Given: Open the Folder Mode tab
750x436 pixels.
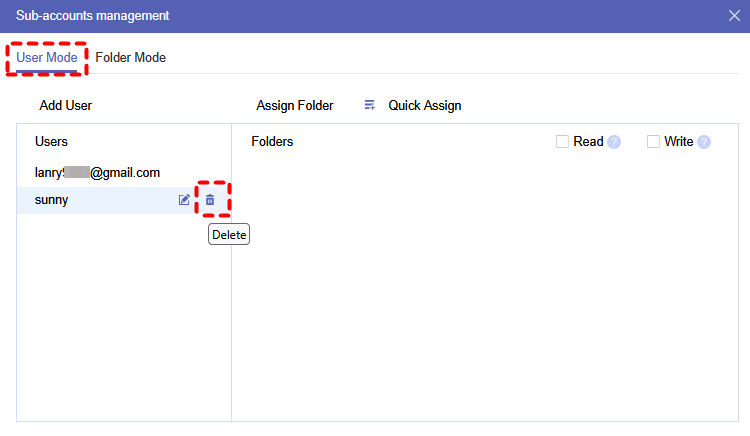Looking at the screenshot, I should tap(131, 58).
